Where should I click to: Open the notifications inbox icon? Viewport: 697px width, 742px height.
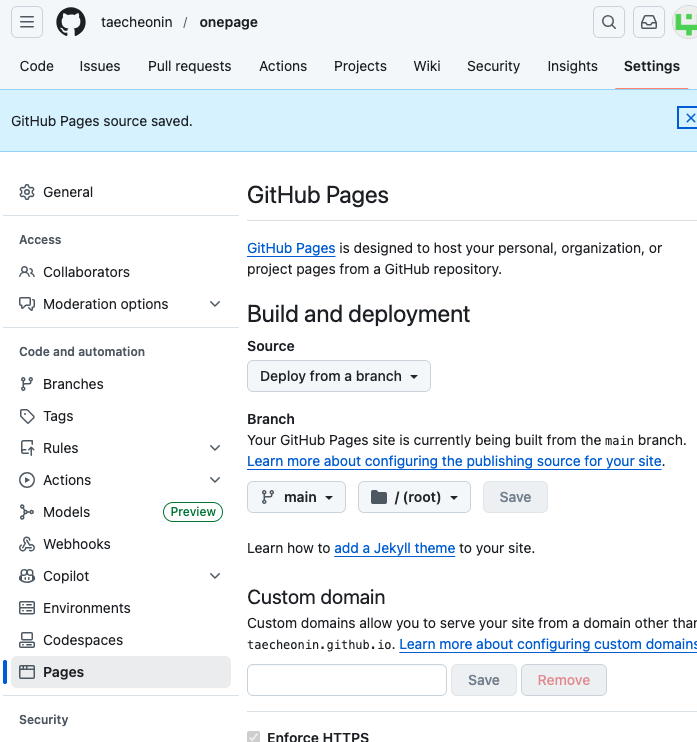(649, 22)
